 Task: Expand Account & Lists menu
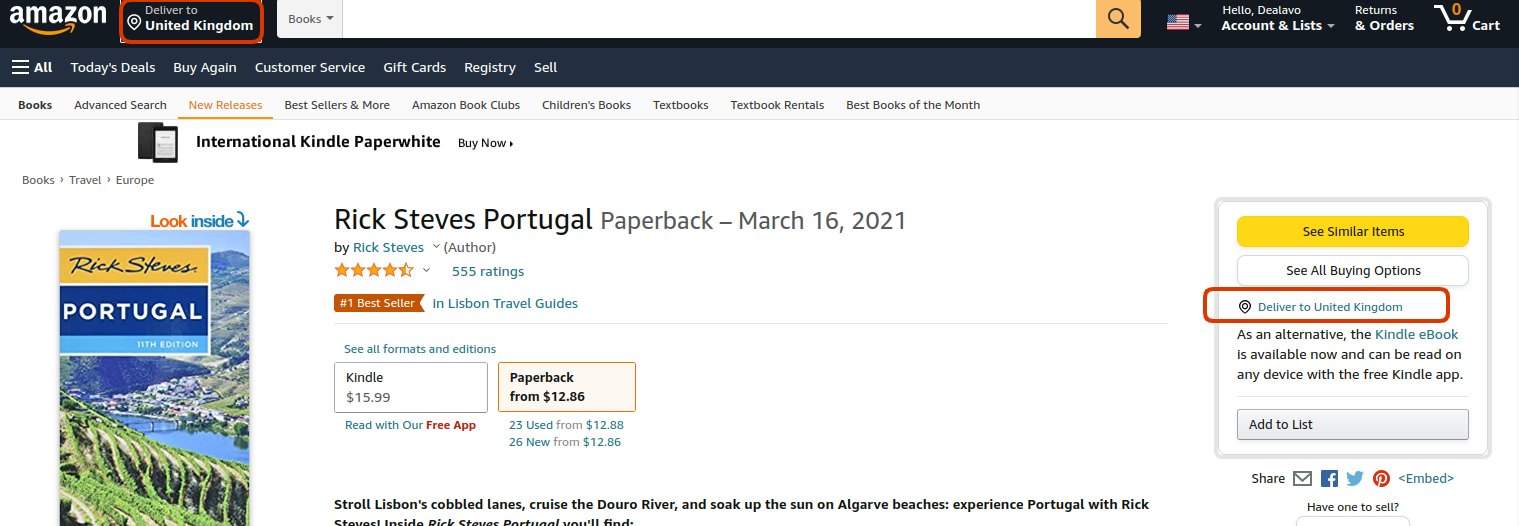click(x=1277, y=19)
